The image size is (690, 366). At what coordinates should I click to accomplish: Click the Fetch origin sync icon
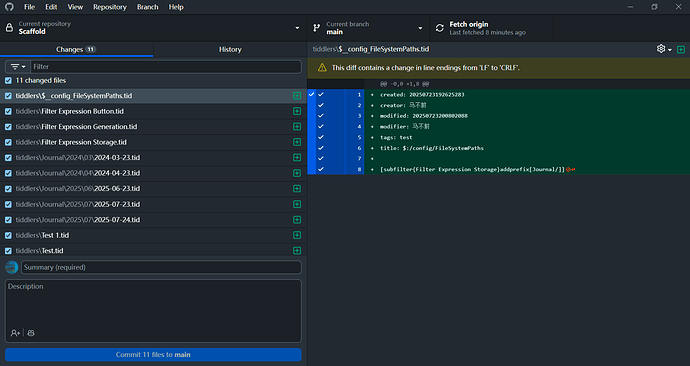click(440, 28)
